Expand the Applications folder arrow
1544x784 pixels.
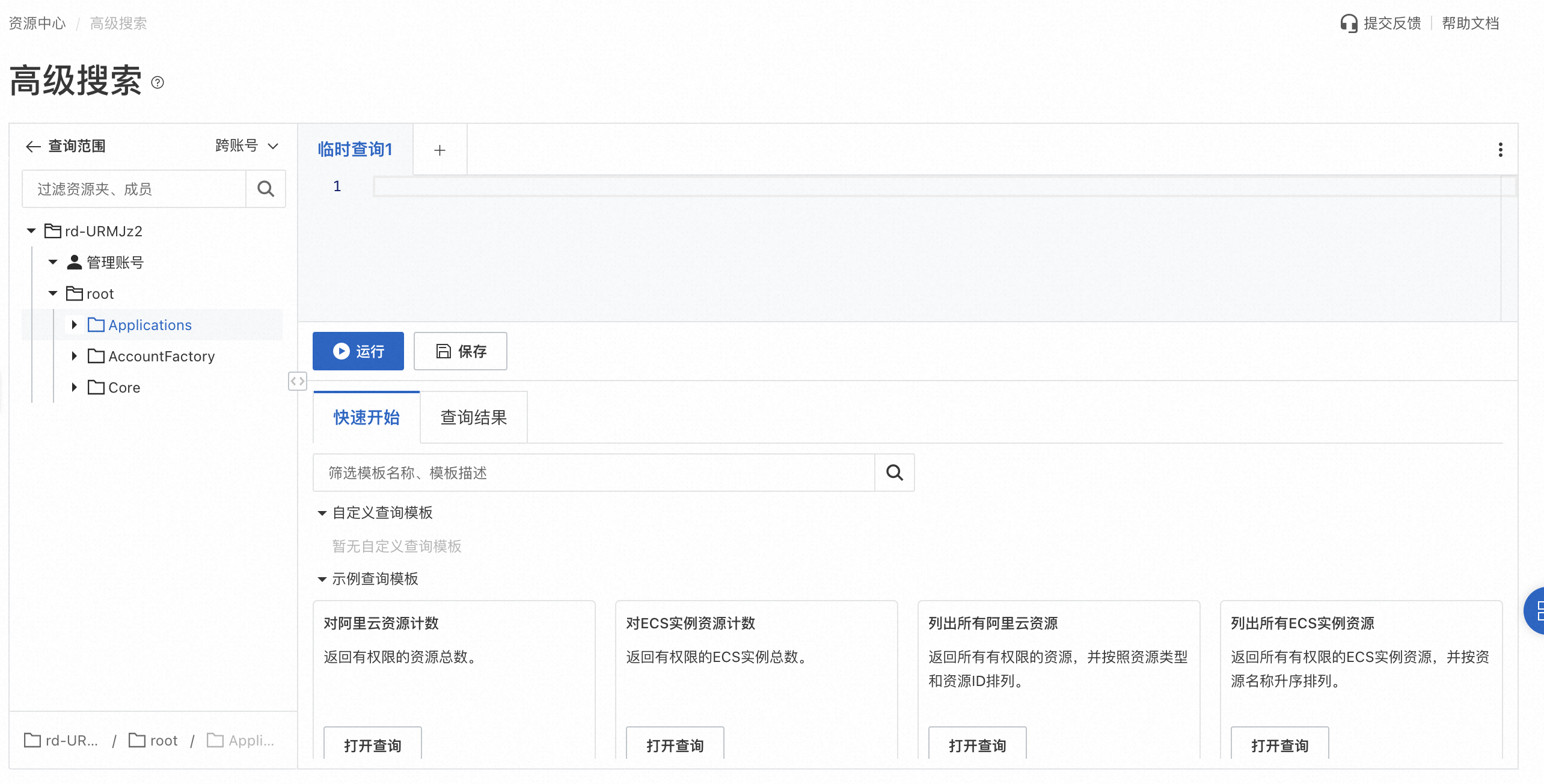(75, 325)
